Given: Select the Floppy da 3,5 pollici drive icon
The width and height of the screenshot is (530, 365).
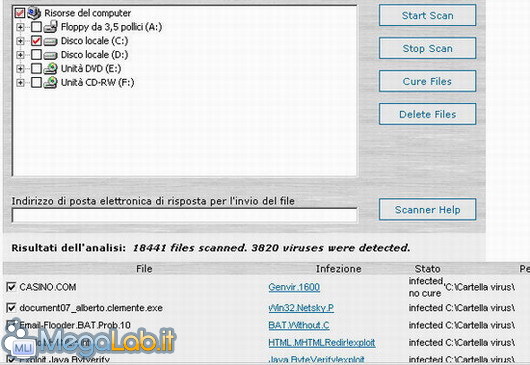Looking at the screenshot, I should pyautogui.click(x=50, y=27).
